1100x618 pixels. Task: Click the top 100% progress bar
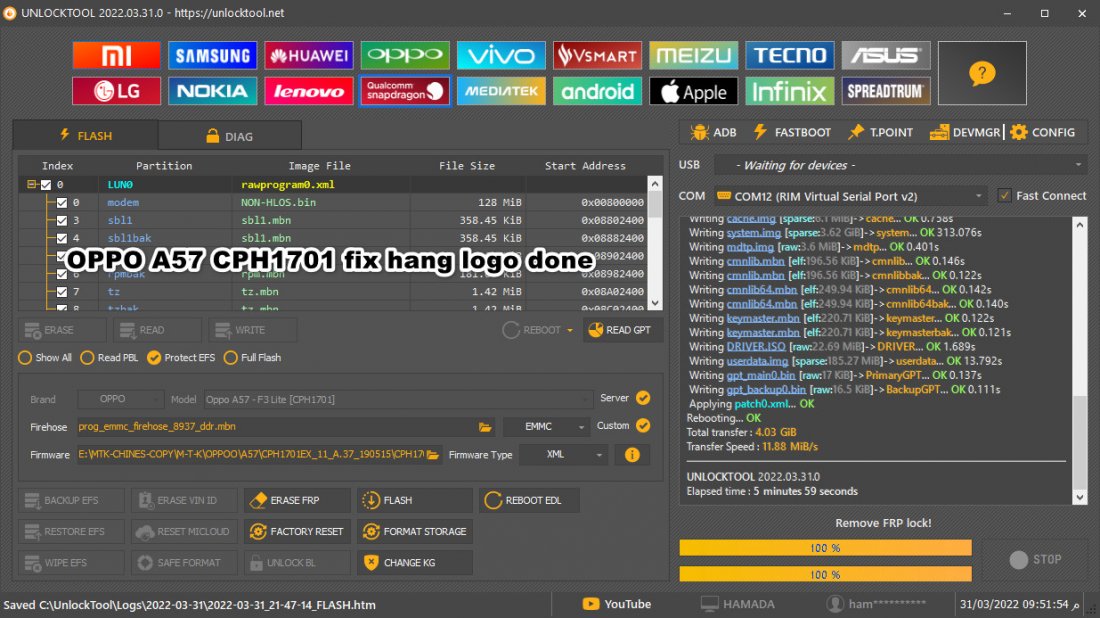point(825,548)
